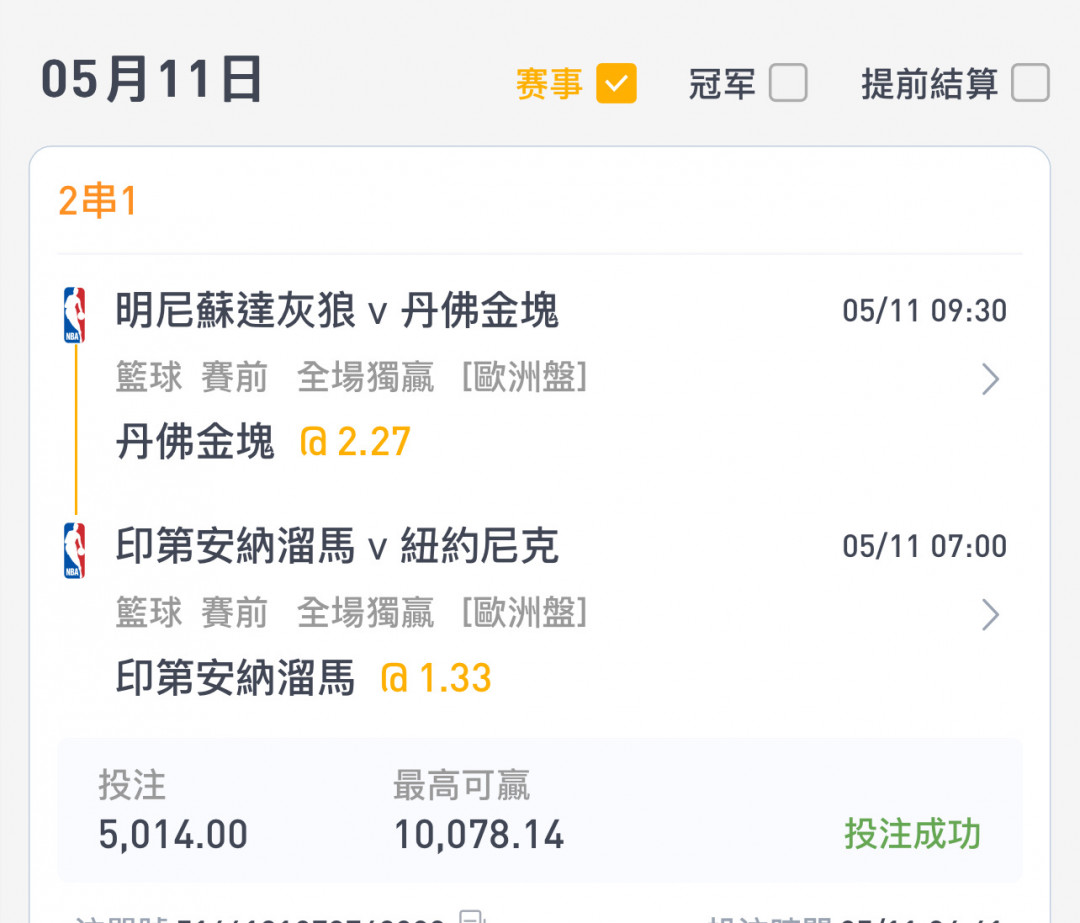The width and height of the screenshot is (1080, 923).
Task: Expand the 印第安納溜馬 v 紐約尼克 bet details chevron
Action: tap(990, 614)
